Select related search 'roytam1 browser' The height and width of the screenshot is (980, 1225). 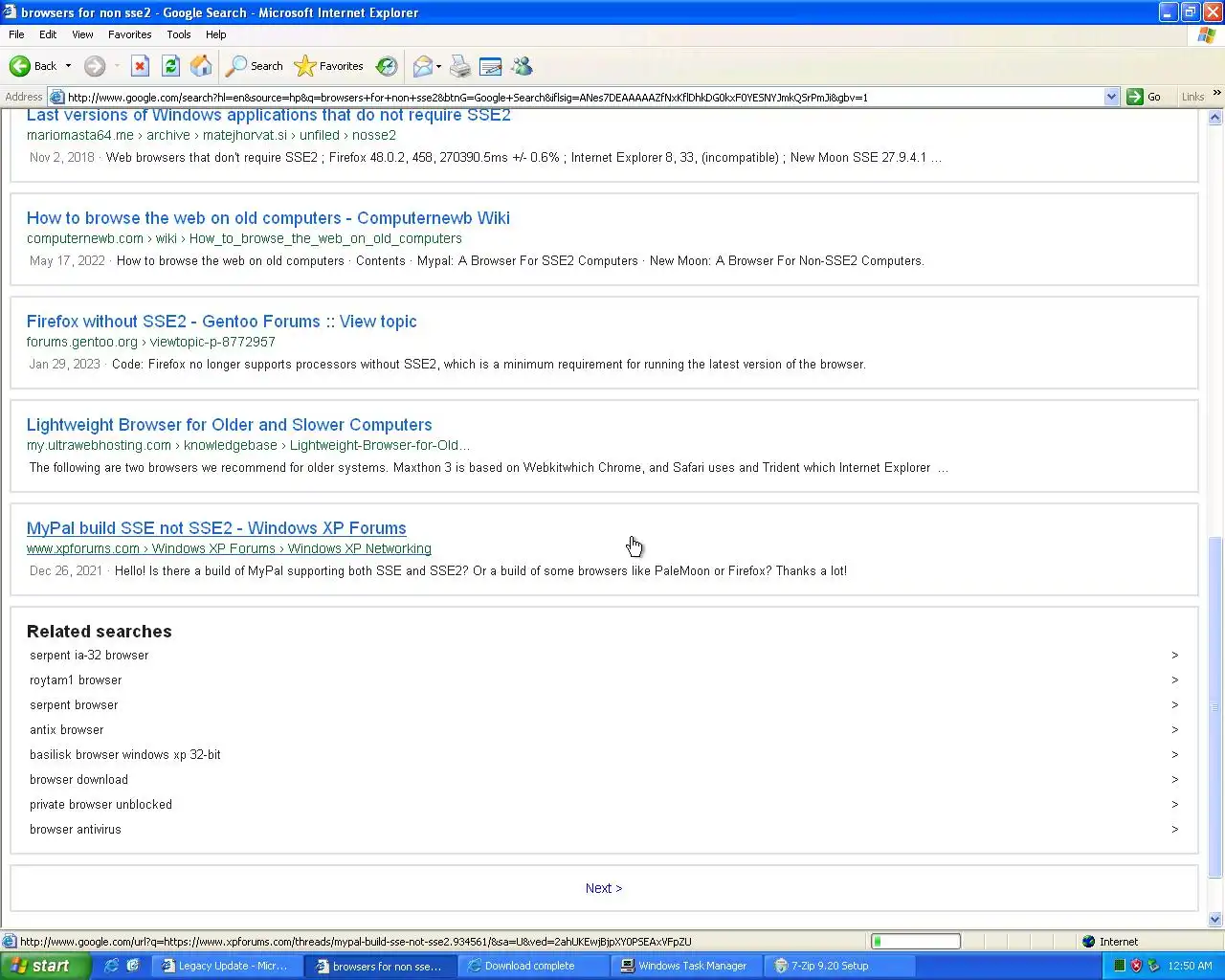tap(76, 680)
